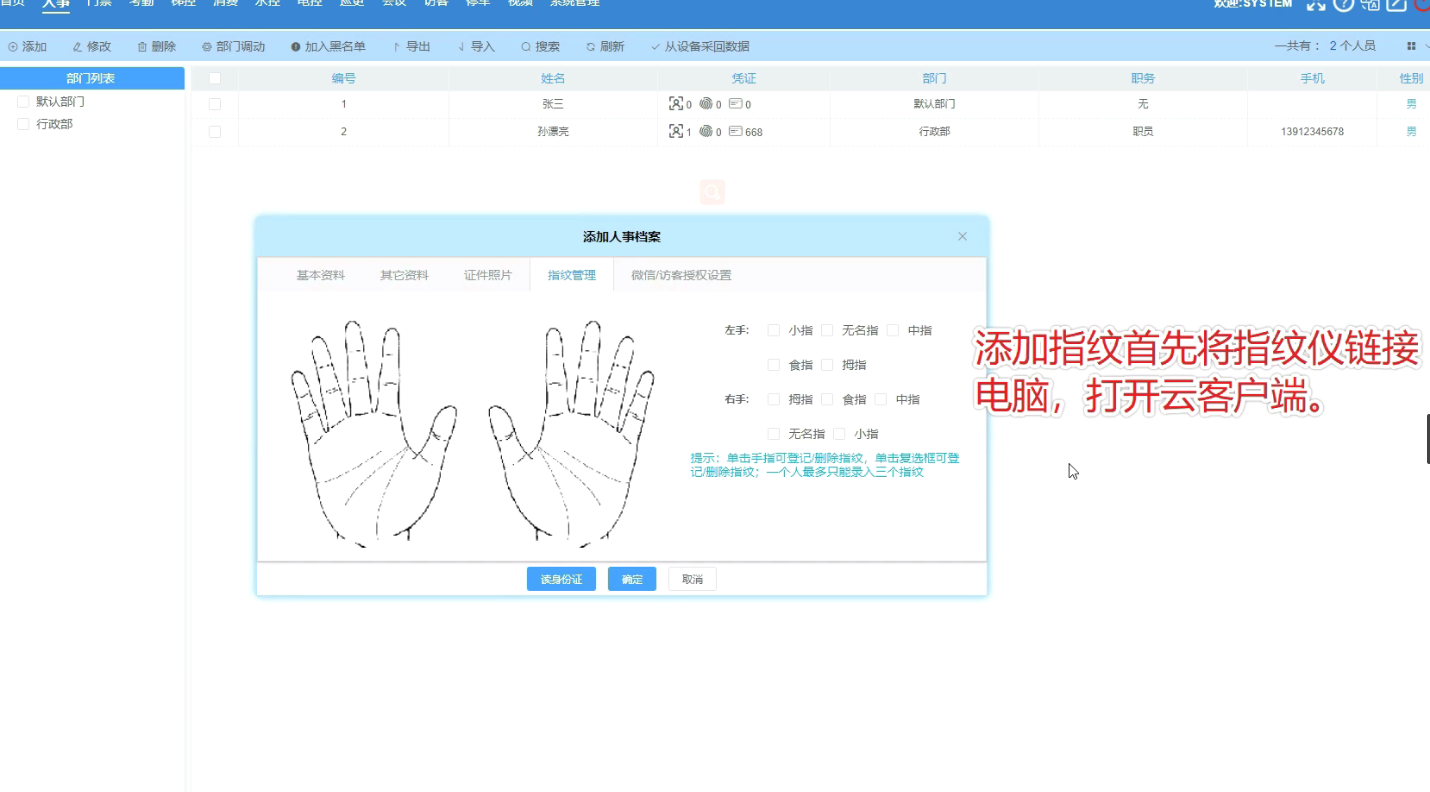
Task: Confirm with the 确定 button
Action: (x=632, y=579)
